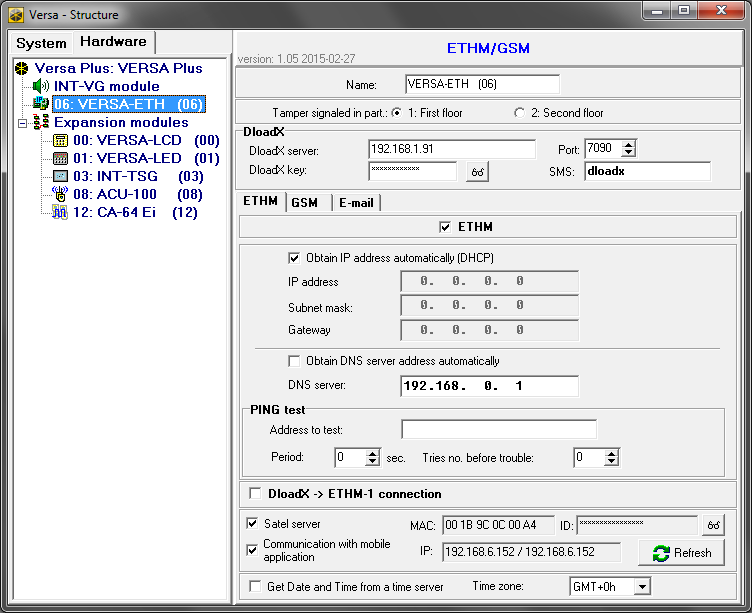Toggle the Satel server checkbox

click(x=252, y=523)
